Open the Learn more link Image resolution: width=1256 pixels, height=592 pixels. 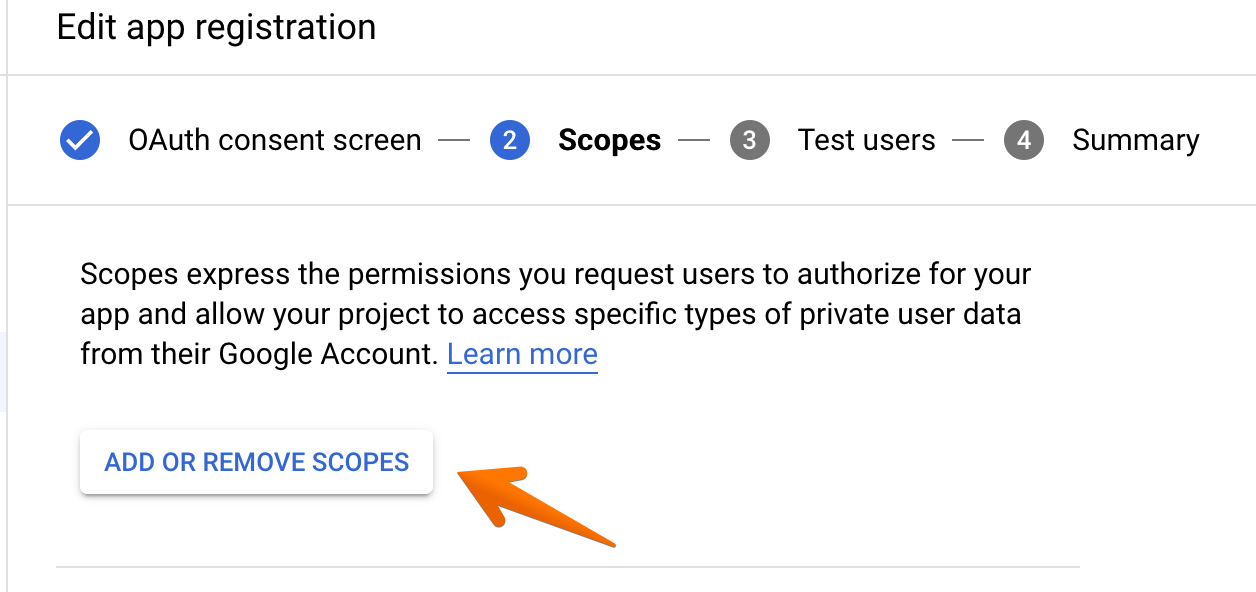coord(522,354)
